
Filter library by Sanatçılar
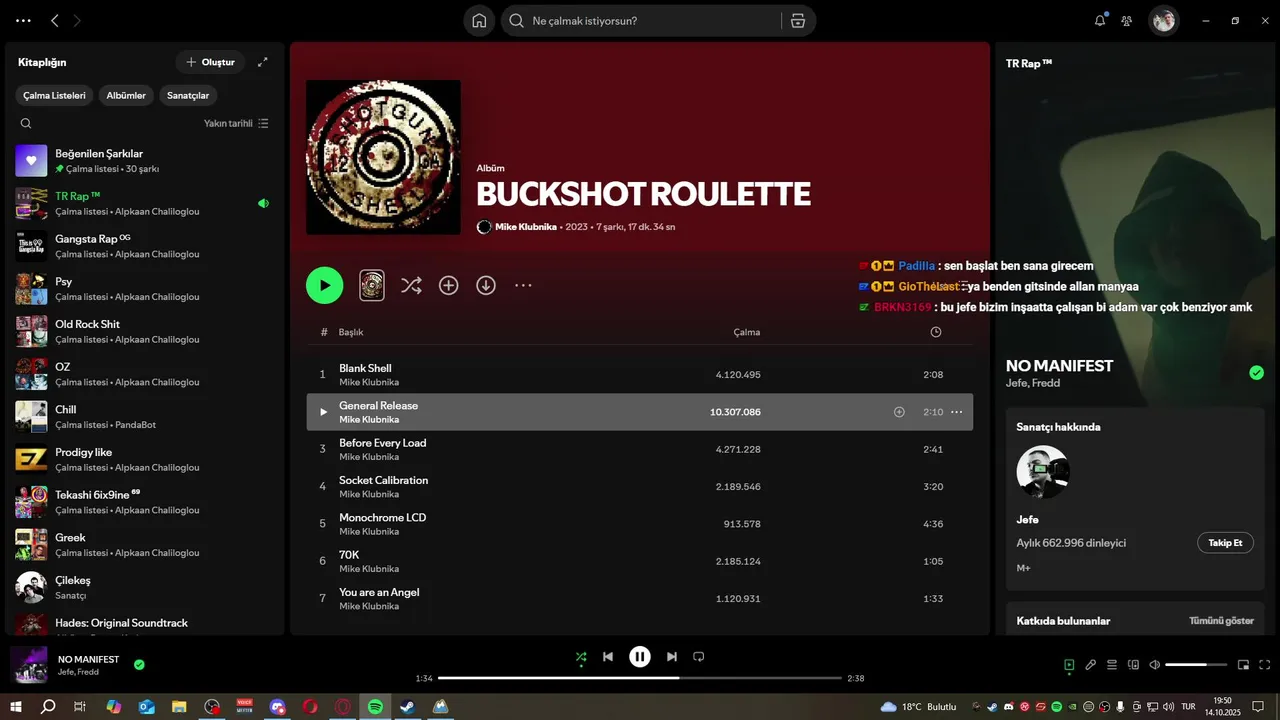188,96
